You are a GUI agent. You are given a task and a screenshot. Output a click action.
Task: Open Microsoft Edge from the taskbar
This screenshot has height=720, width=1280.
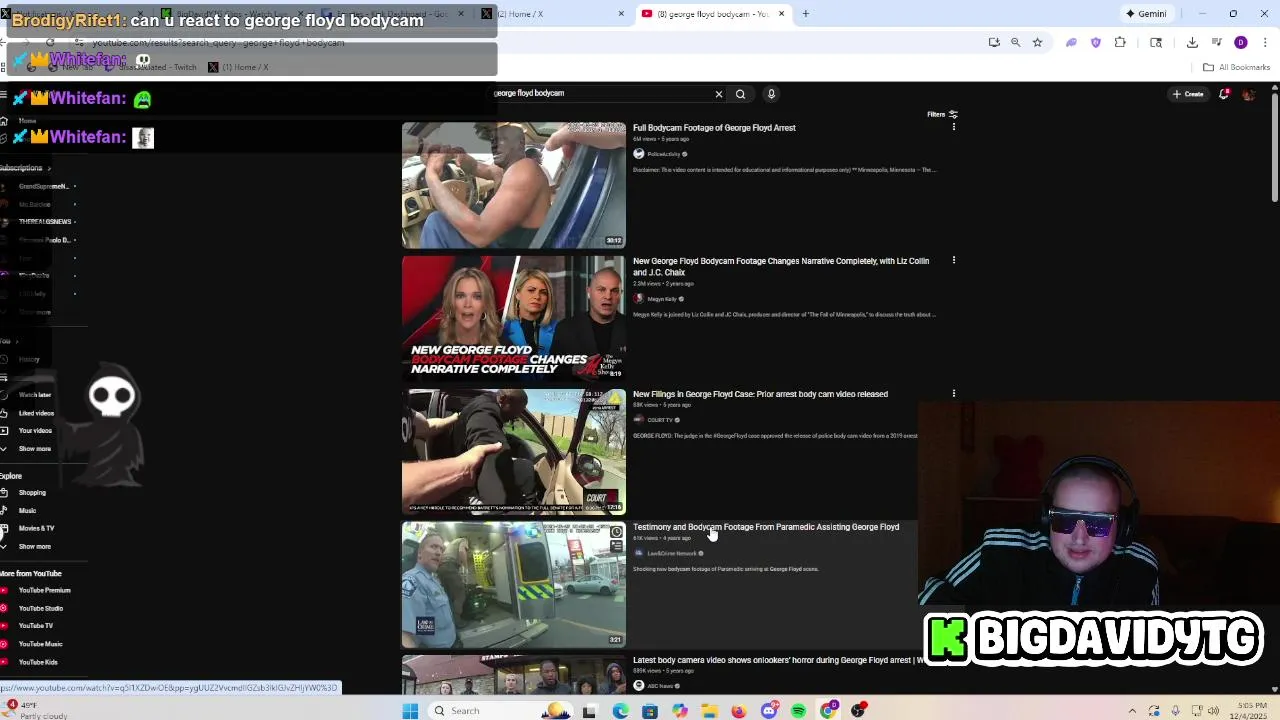point(620,711)
